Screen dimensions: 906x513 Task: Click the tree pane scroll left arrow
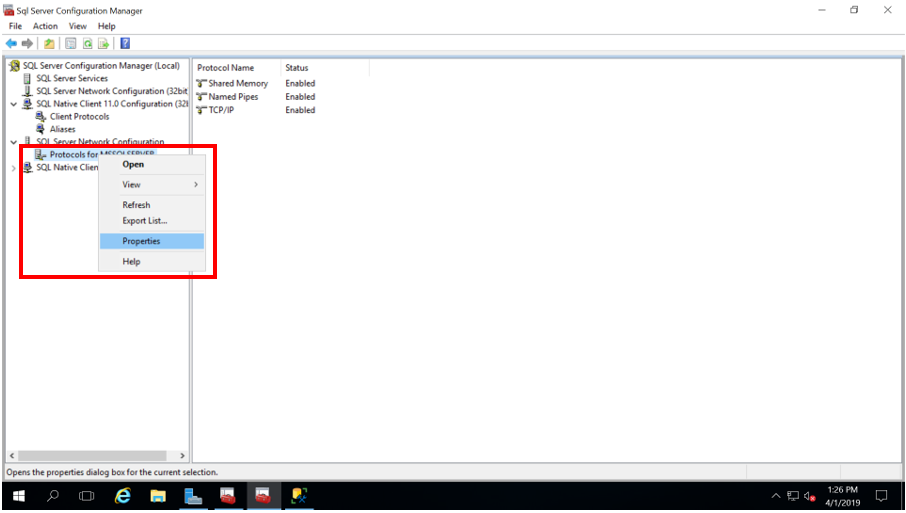[12, 456]
